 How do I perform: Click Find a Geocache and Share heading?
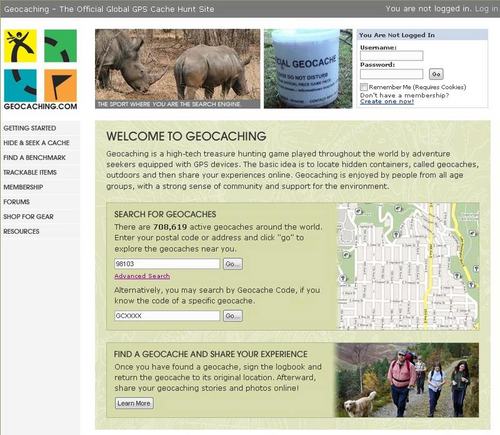[211, 354]
